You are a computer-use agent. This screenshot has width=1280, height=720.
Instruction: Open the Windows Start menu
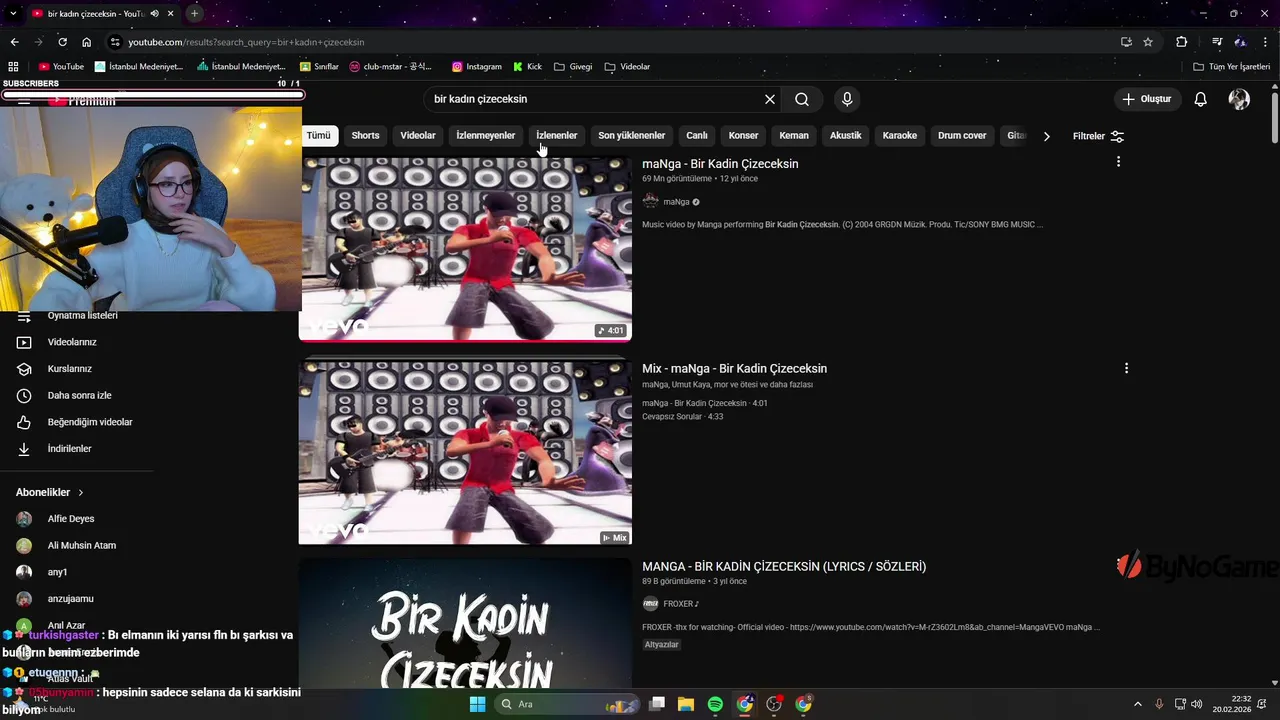point(477,704)
